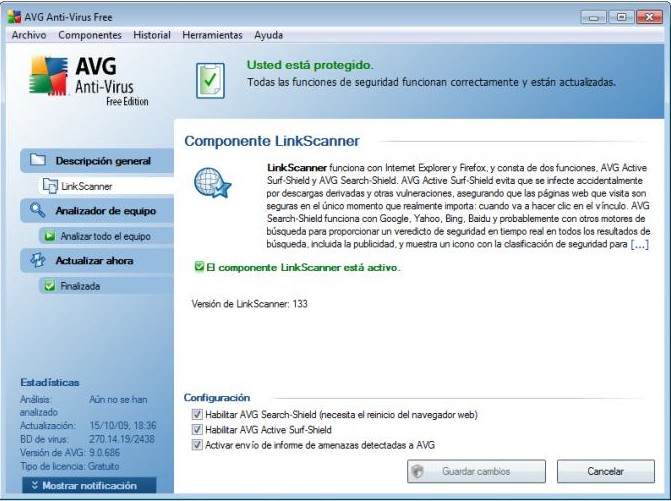Click the AVG icon in title bar
This screenshot has height=501, width=671.
tap(14, 17)
